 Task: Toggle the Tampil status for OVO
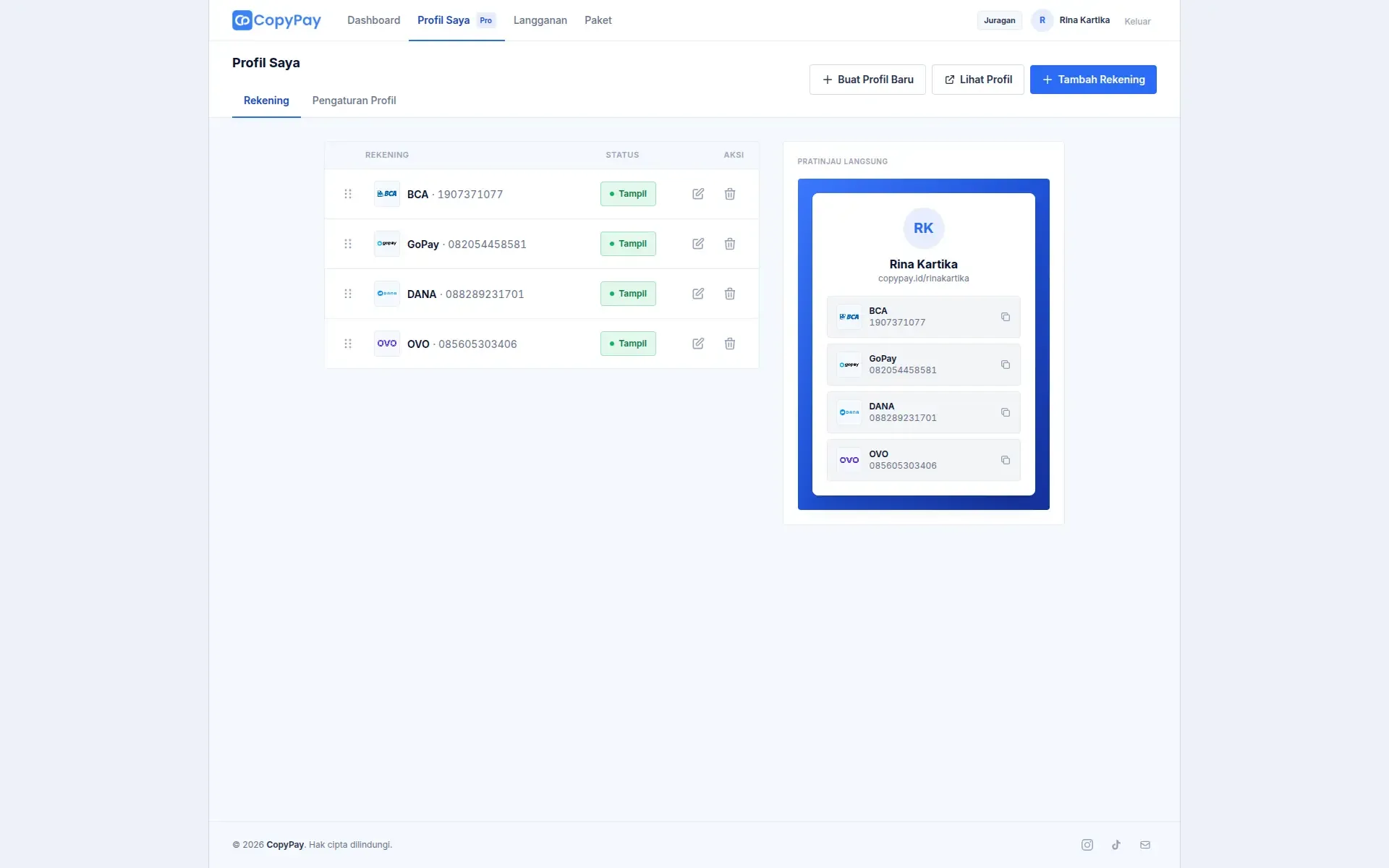point(628,344)
